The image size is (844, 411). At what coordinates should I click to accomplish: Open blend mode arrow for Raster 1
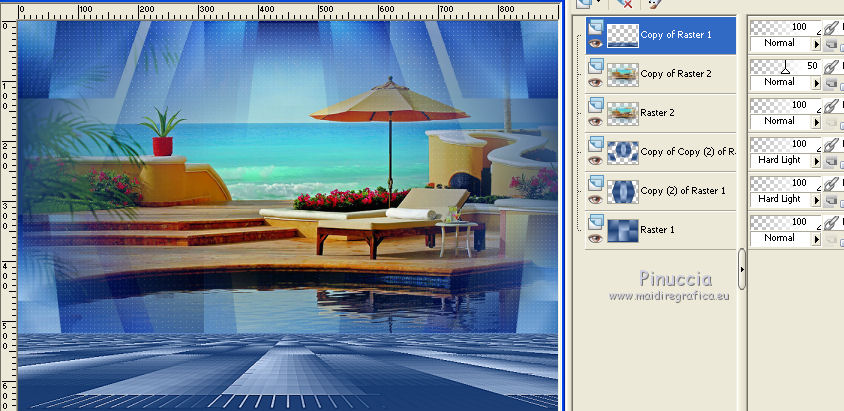pos(817,240)
